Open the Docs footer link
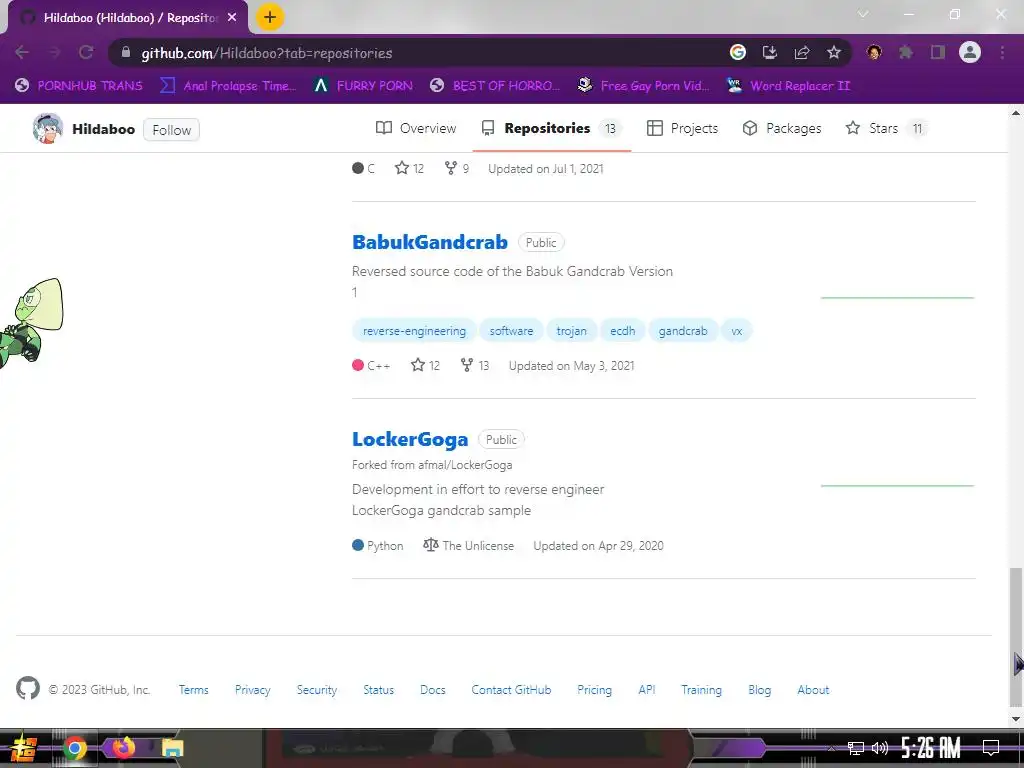 coord(433,690)
